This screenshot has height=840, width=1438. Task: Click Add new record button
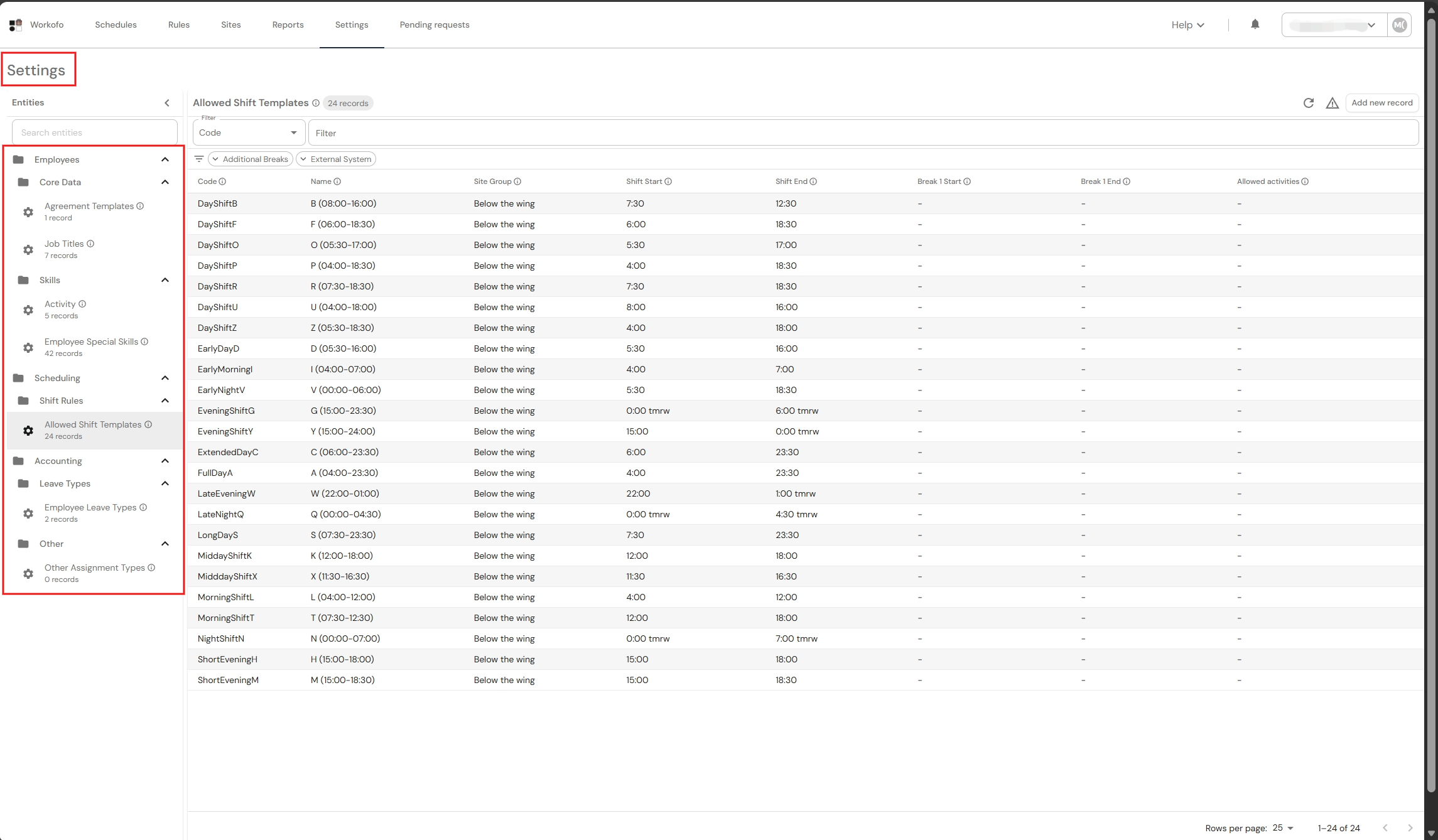(x=1381, y=103)
